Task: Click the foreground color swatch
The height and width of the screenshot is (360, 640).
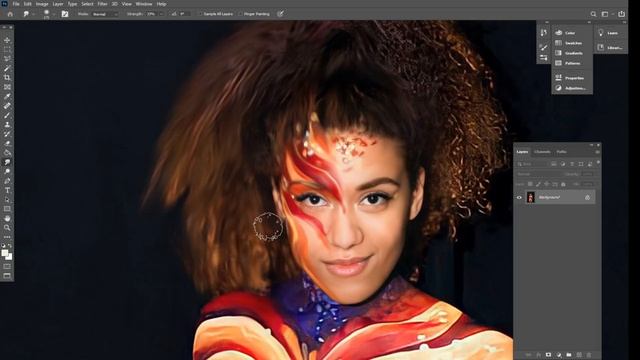Action: point(5,253)
